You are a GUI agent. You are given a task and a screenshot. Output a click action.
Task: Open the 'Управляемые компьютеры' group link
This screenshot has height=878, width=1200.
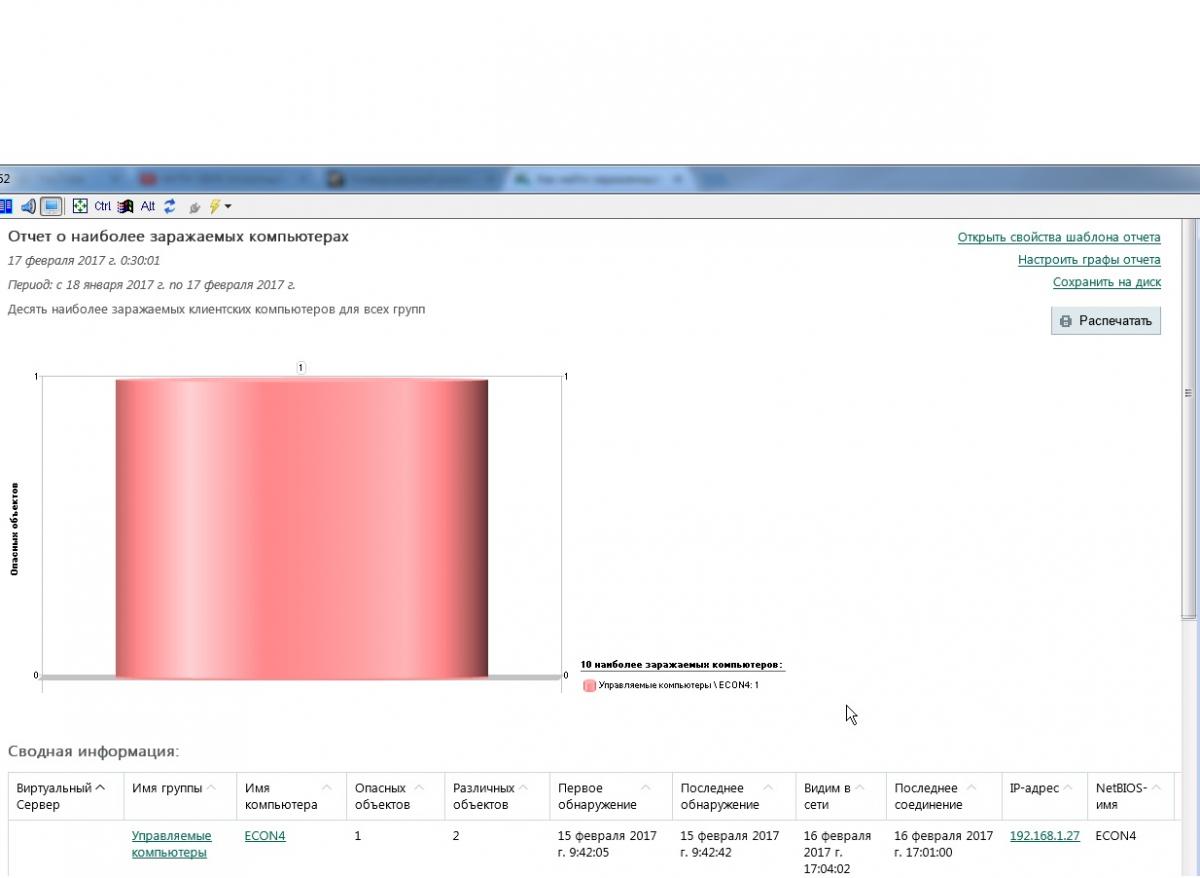point(171,844)
